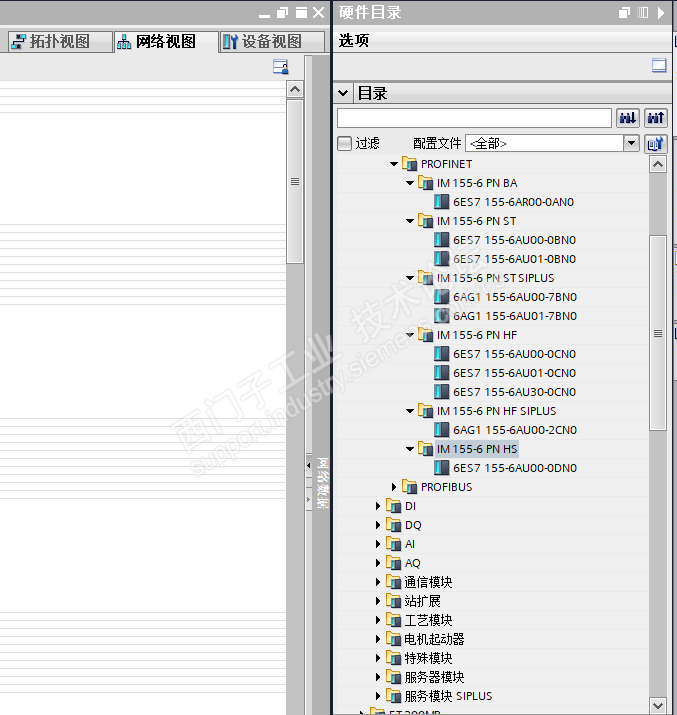Click the 6AG1 155-6AU00-2CN0 module icon
This screenshot has height=715, width=677.
(x=441, y=430)
